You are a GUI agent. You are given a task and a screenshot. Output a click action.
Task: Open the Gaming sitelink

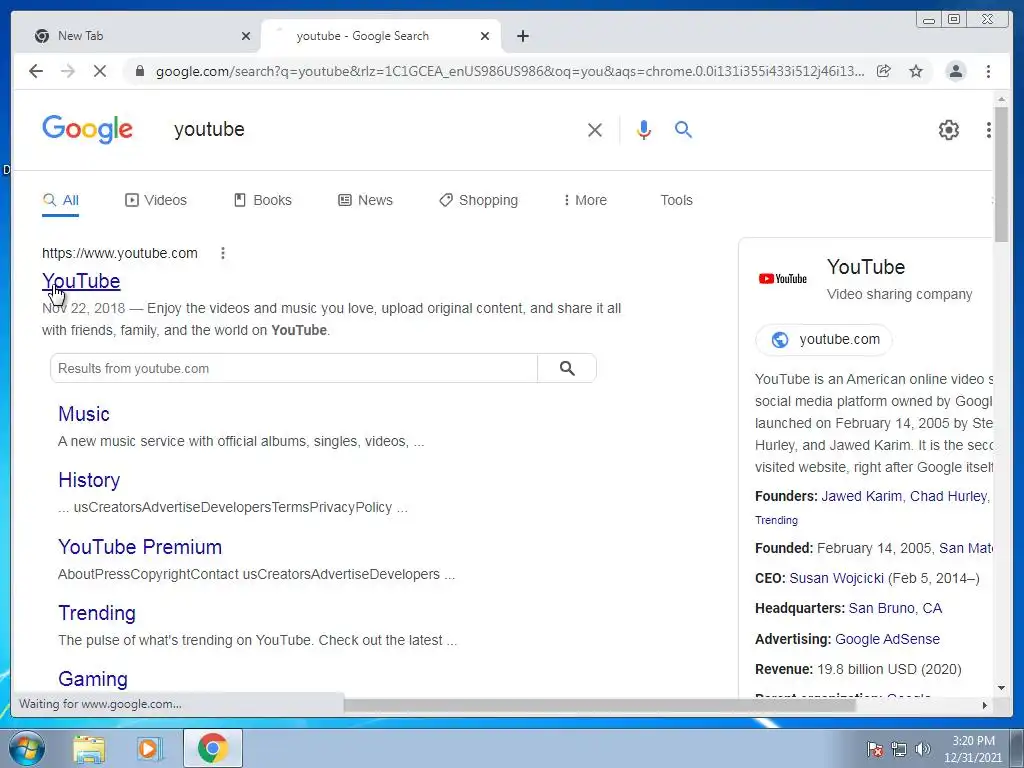(x=93, y=679)
